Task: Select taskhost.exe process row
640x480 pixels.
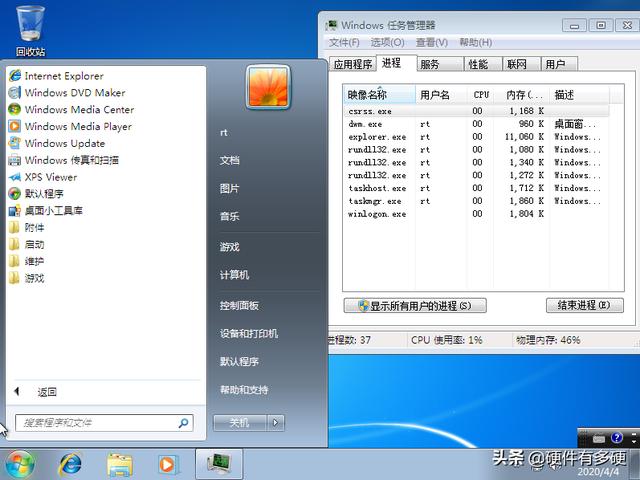Action: 477,188
